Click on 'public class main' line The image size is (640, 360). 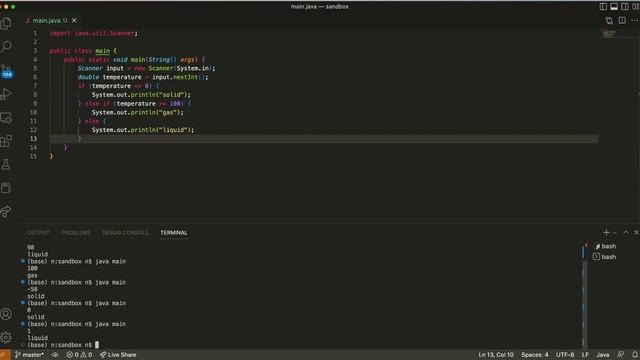click(x=83, y=51)
